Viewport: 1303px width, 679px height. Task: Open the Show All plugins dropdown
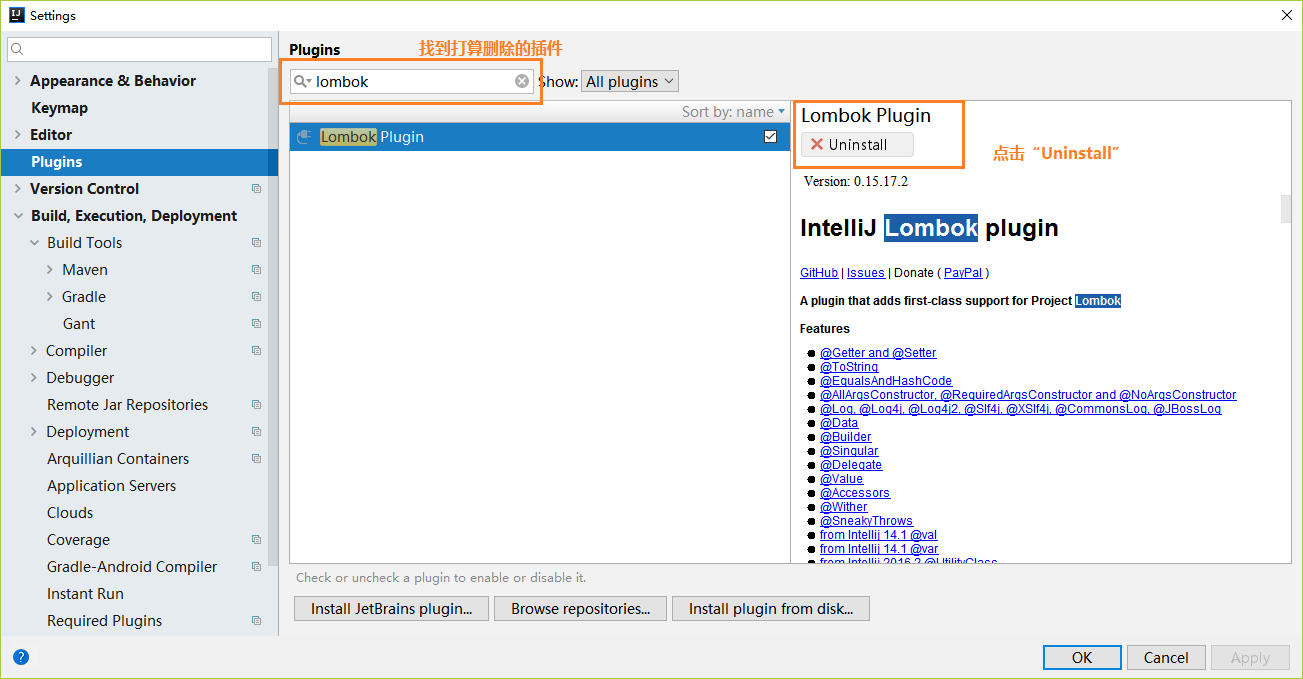(630, 81)
